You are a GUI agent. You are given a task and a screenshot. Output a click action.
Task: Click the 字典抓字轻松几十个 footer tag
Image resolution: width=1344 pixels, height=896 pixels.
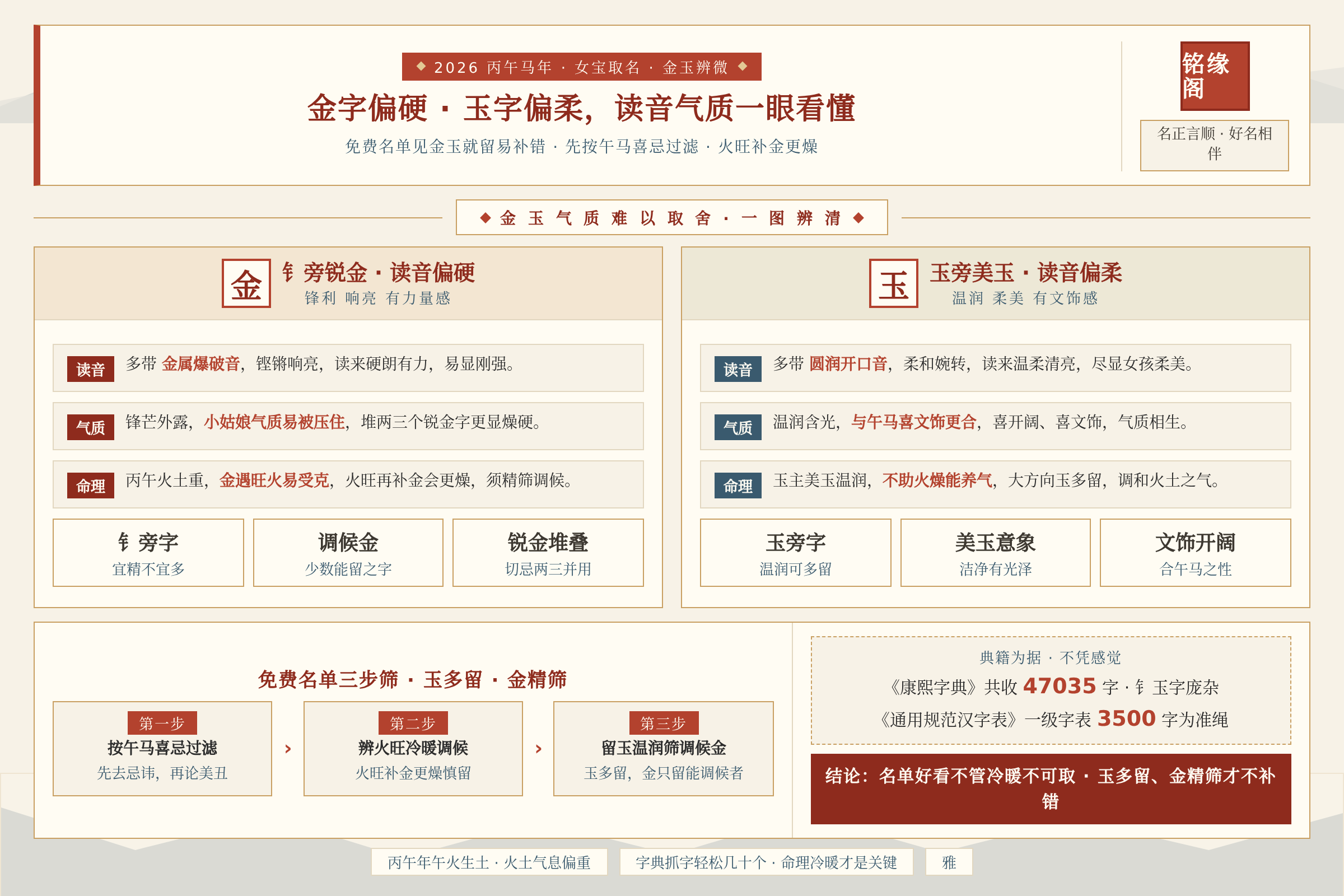pos(766,862)
